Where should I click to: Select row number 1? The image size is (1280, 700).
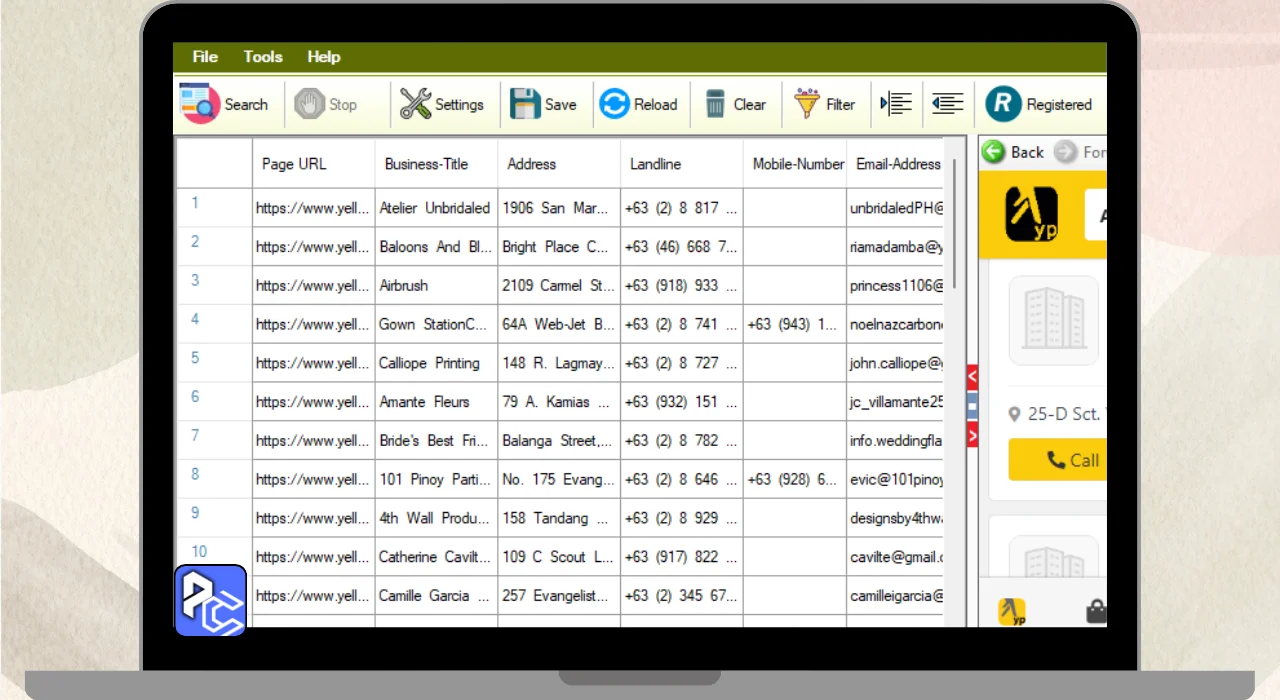coord(214,207)
